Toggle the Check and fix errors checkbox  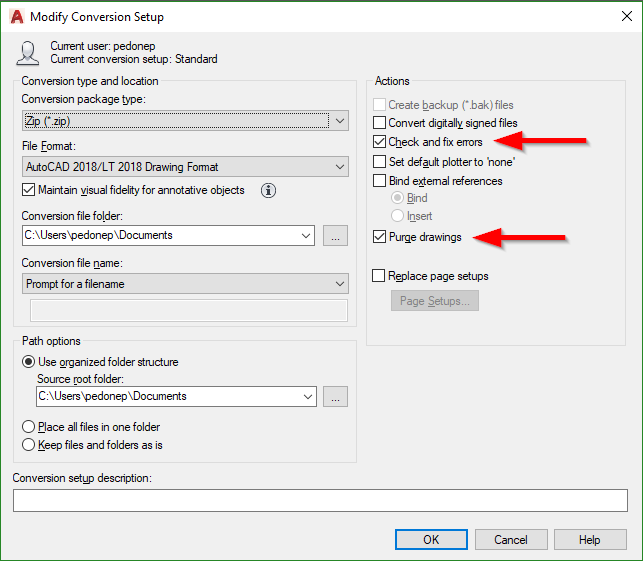point(380,142)
